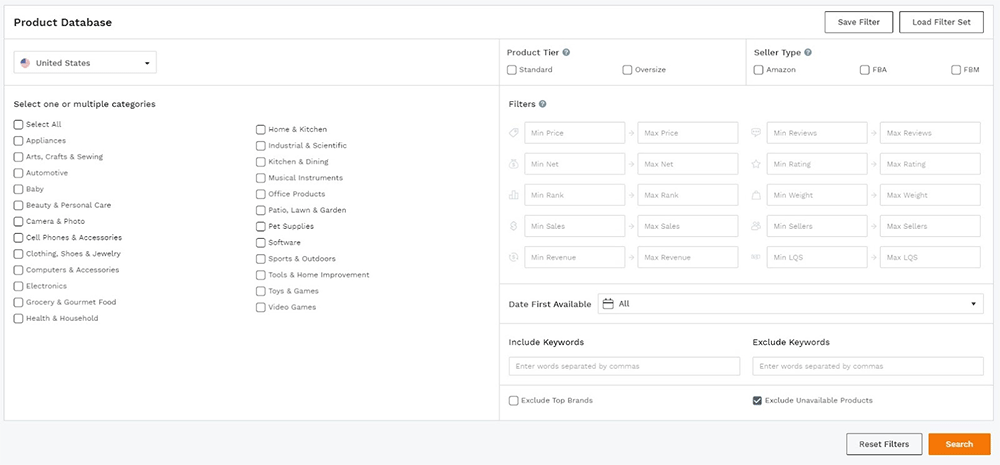The width and height of the screenshot is (1000, 465).
Task: Click the bar chart icon next to Min Rank
Action: (x=514, y=195)
